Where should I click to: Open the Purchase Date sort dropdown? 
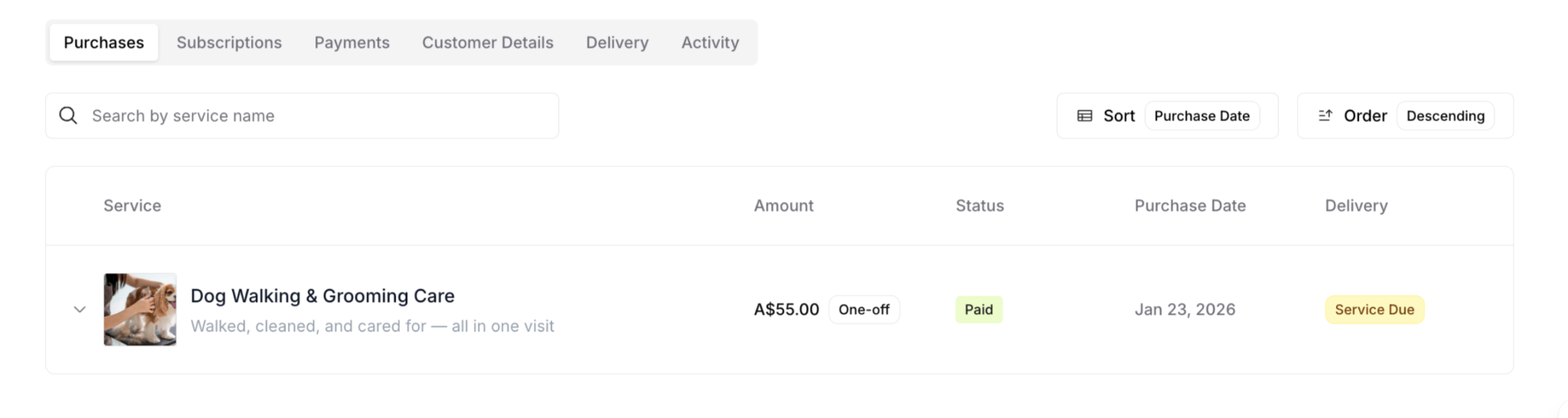pyautogui.click(x=1201, y=116)
